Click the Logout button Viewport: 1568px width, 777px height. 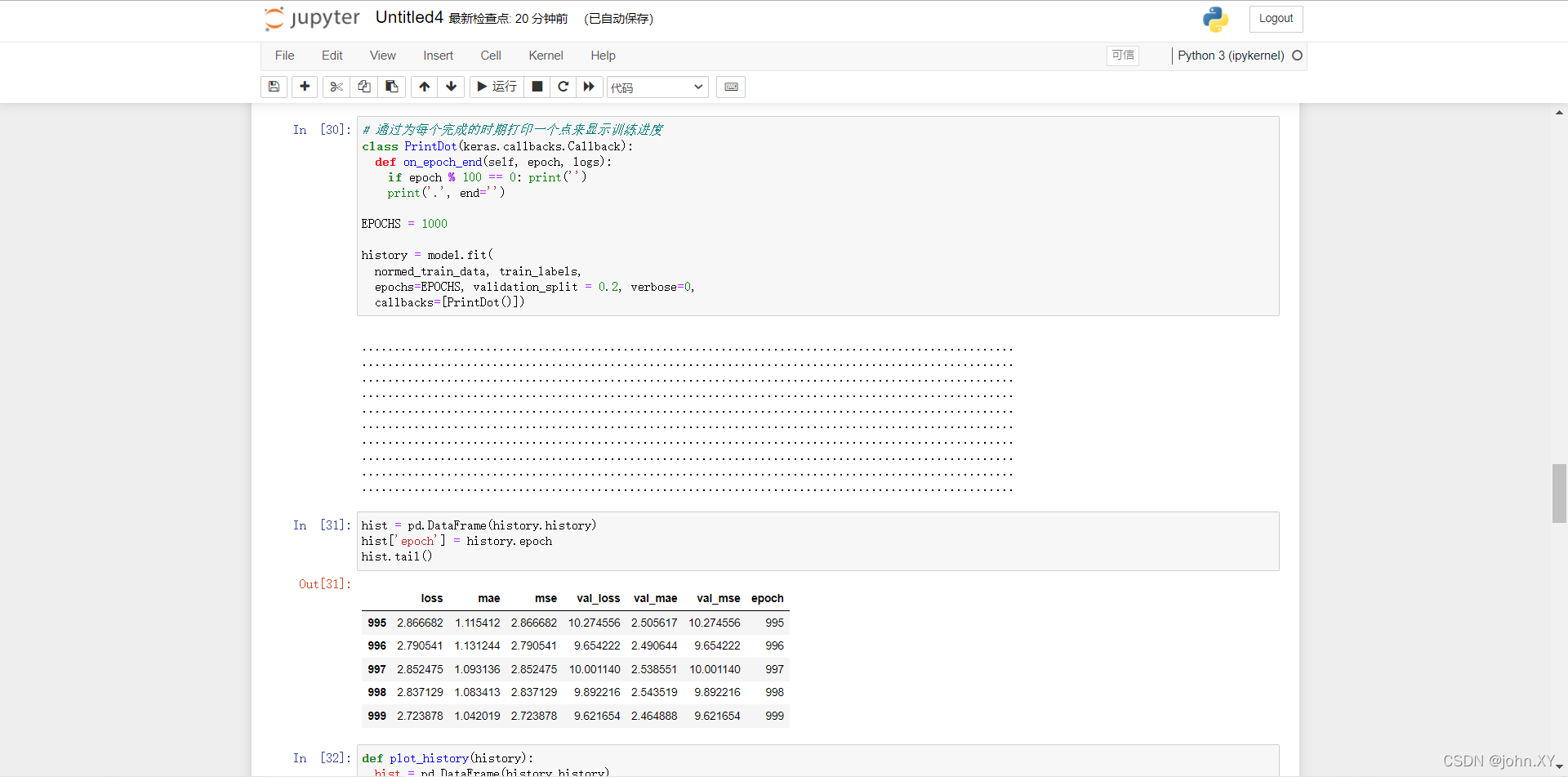point(1276,19)
